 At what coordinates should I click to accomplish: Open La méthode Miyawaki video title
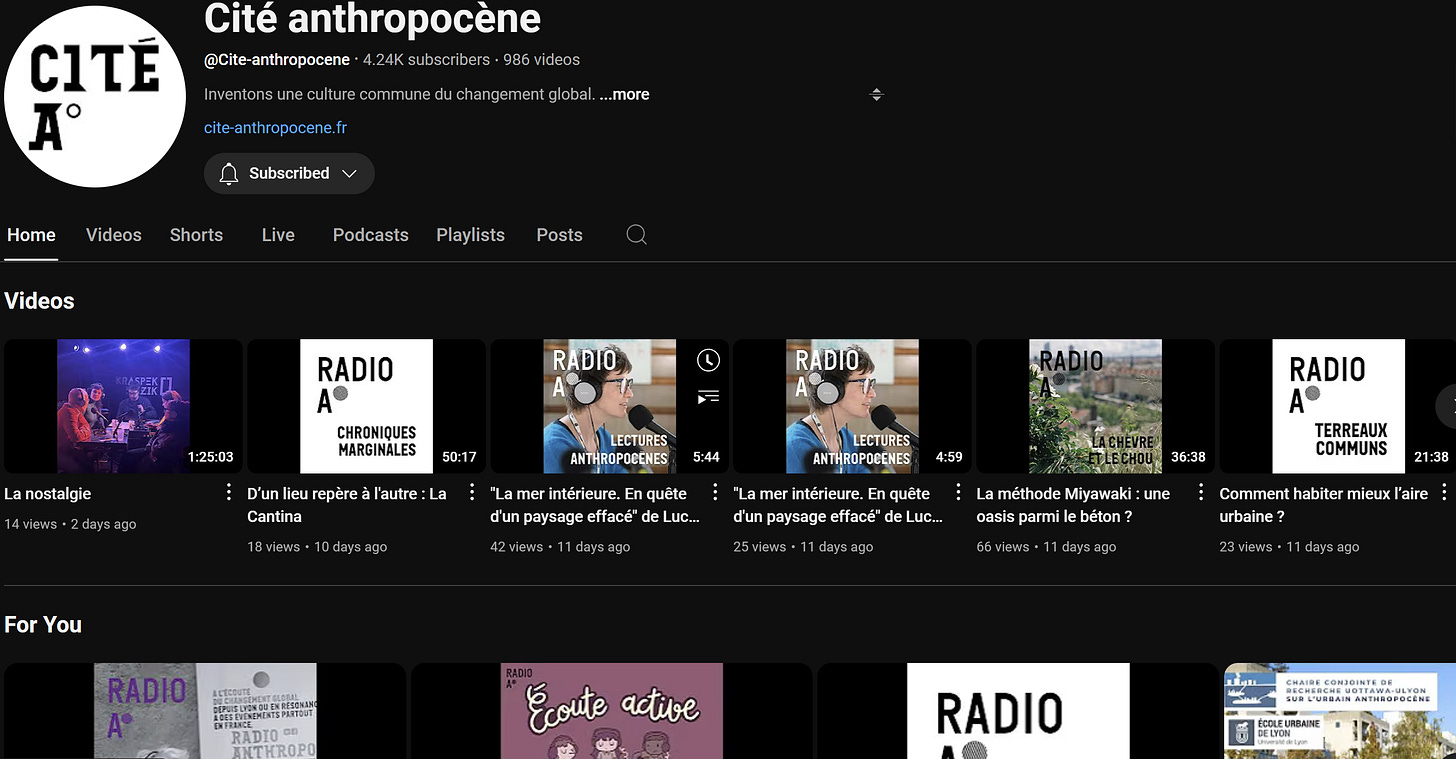coord(1073,505)
